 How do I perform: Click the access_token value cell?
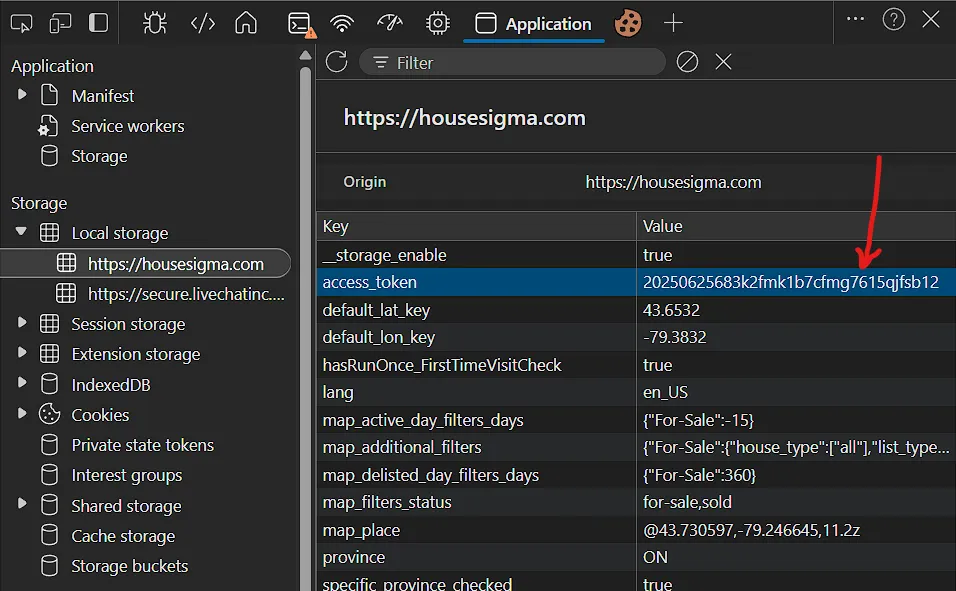click(796, 282)
